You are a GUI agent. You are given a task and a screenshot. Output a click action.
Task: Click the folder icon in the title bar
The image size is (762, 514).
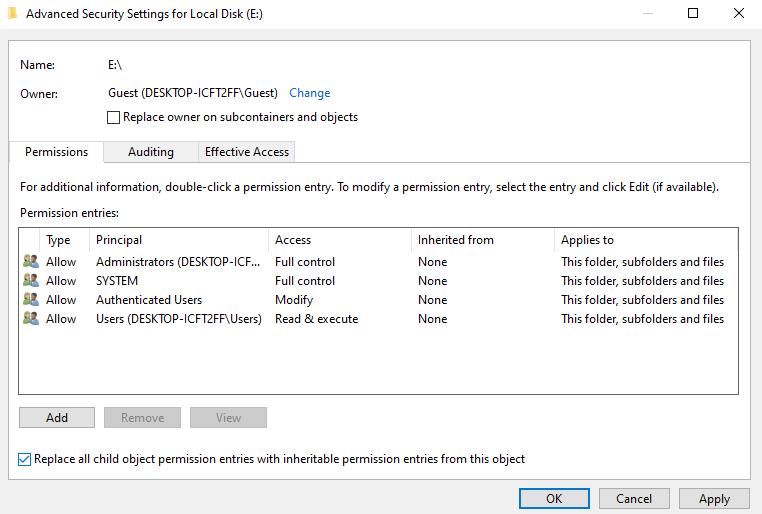11,14
